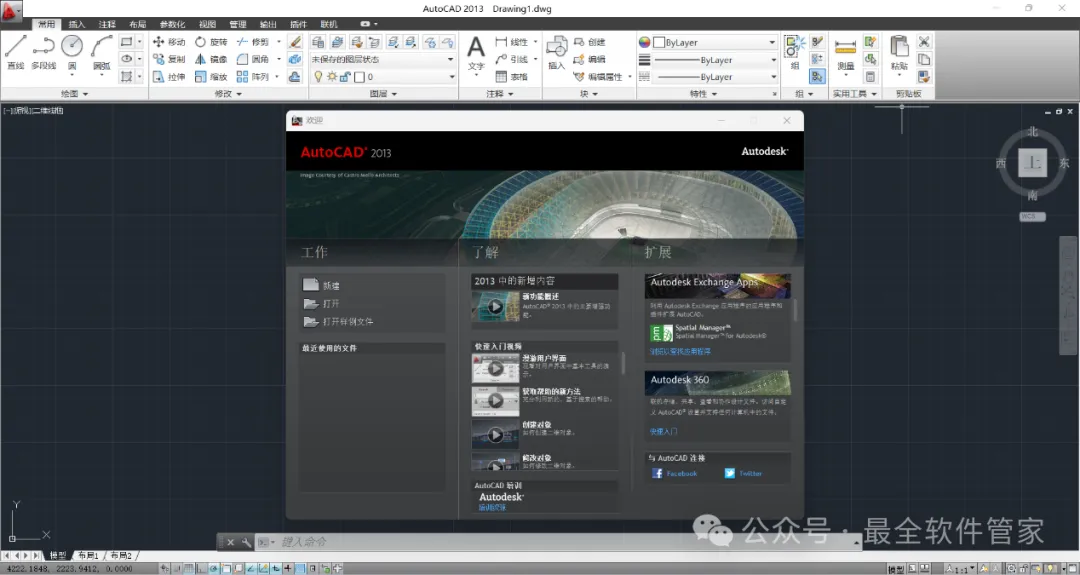This screenshot has width=1080, height=575.
Task: Click the 旋转 (Rotate) tool
Action: click(x=211, y=42)
